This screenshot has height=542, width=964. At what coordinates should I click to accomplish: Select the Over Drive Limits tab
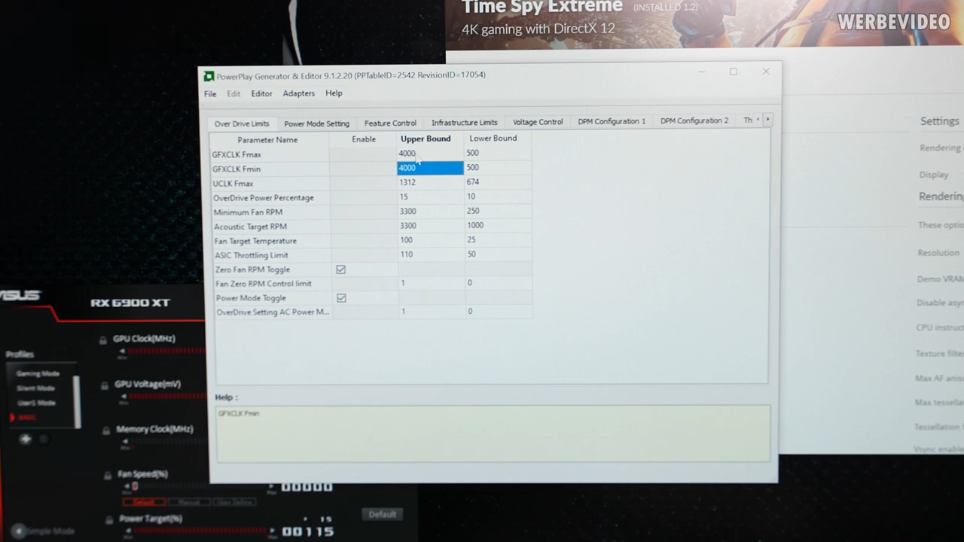tap(242, 124)
